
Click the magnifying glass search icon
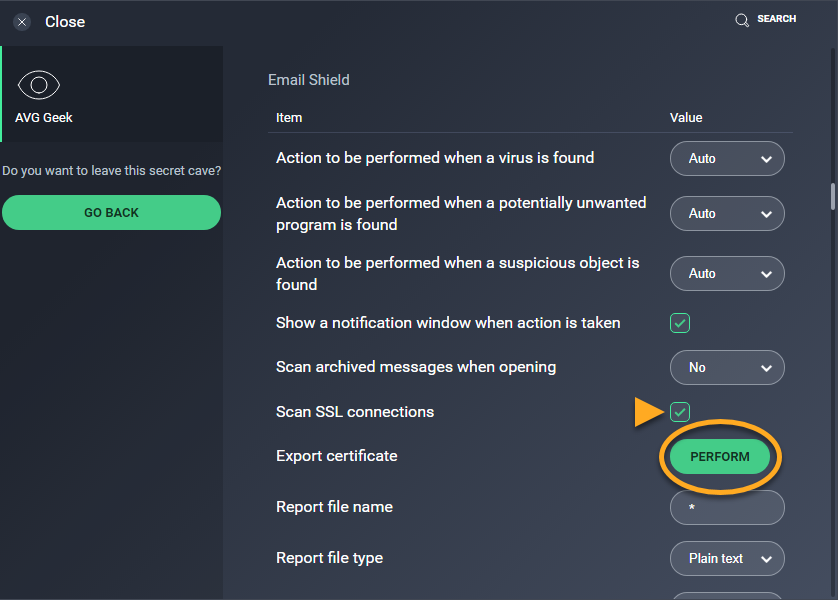[x=742, y=20]
